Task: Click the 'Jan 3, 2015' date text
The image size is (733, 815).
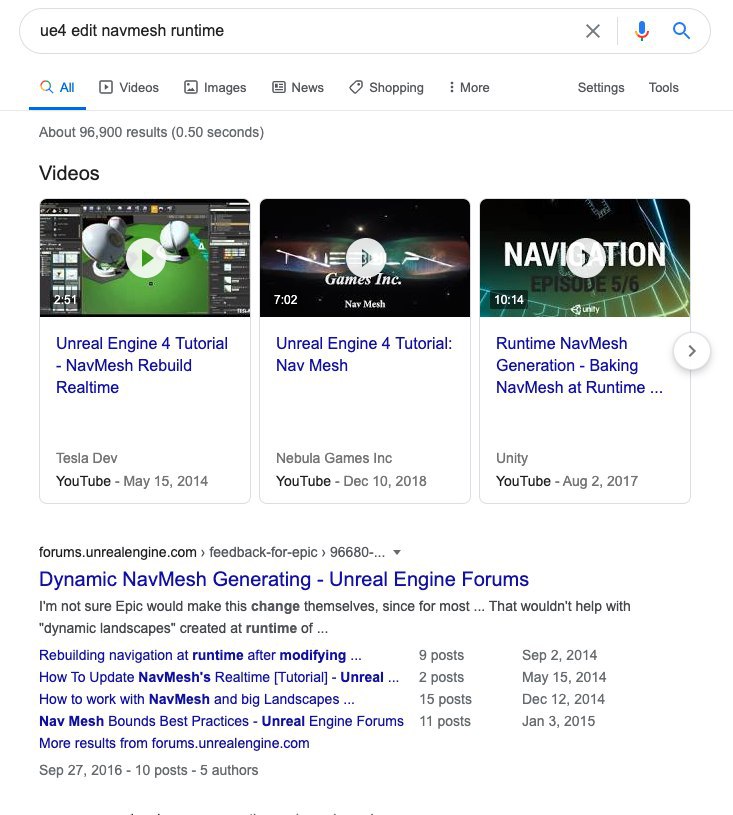Action: click(x=558, y=721)
